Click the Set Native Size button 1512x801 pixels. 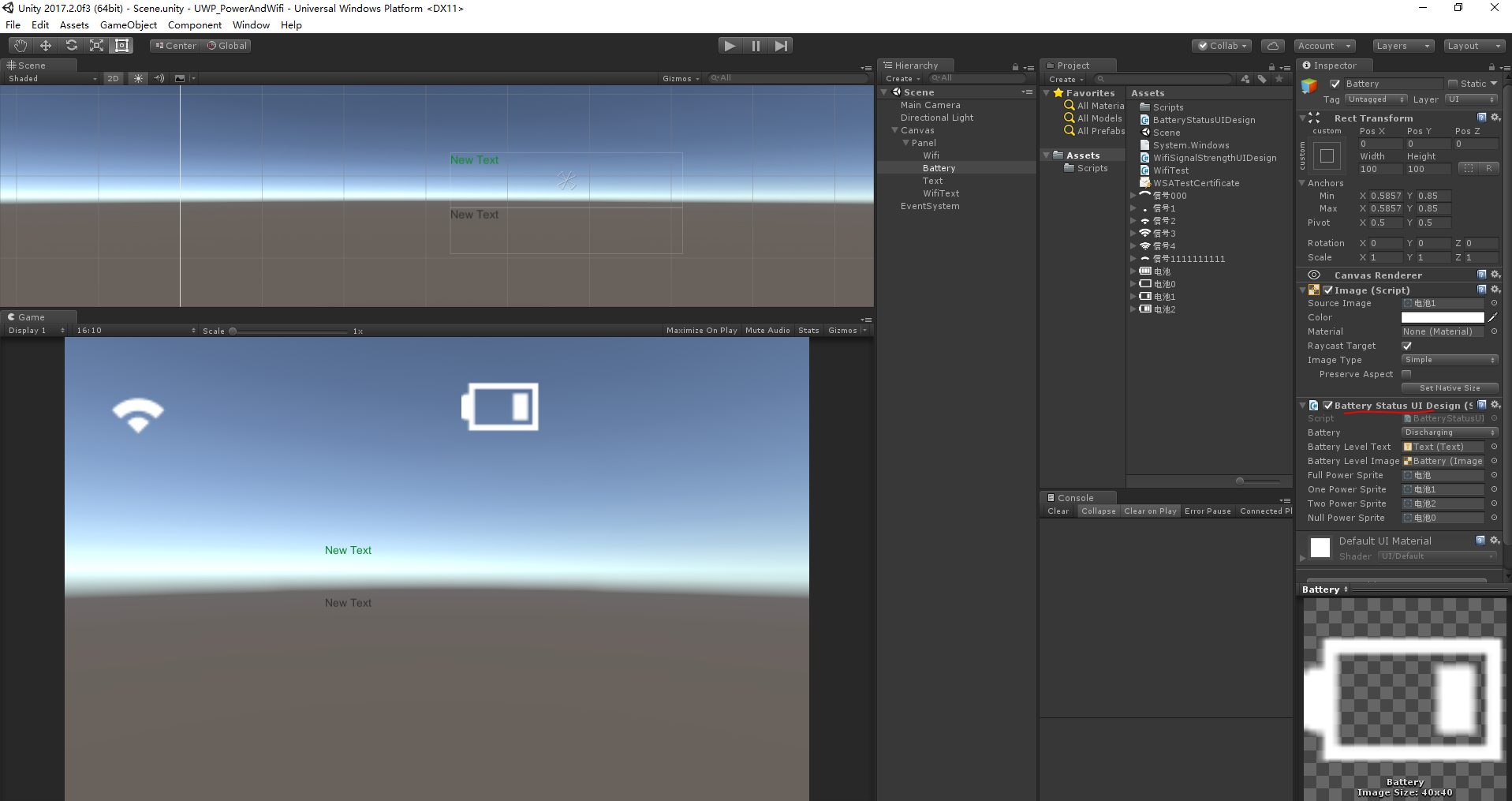1449,388
